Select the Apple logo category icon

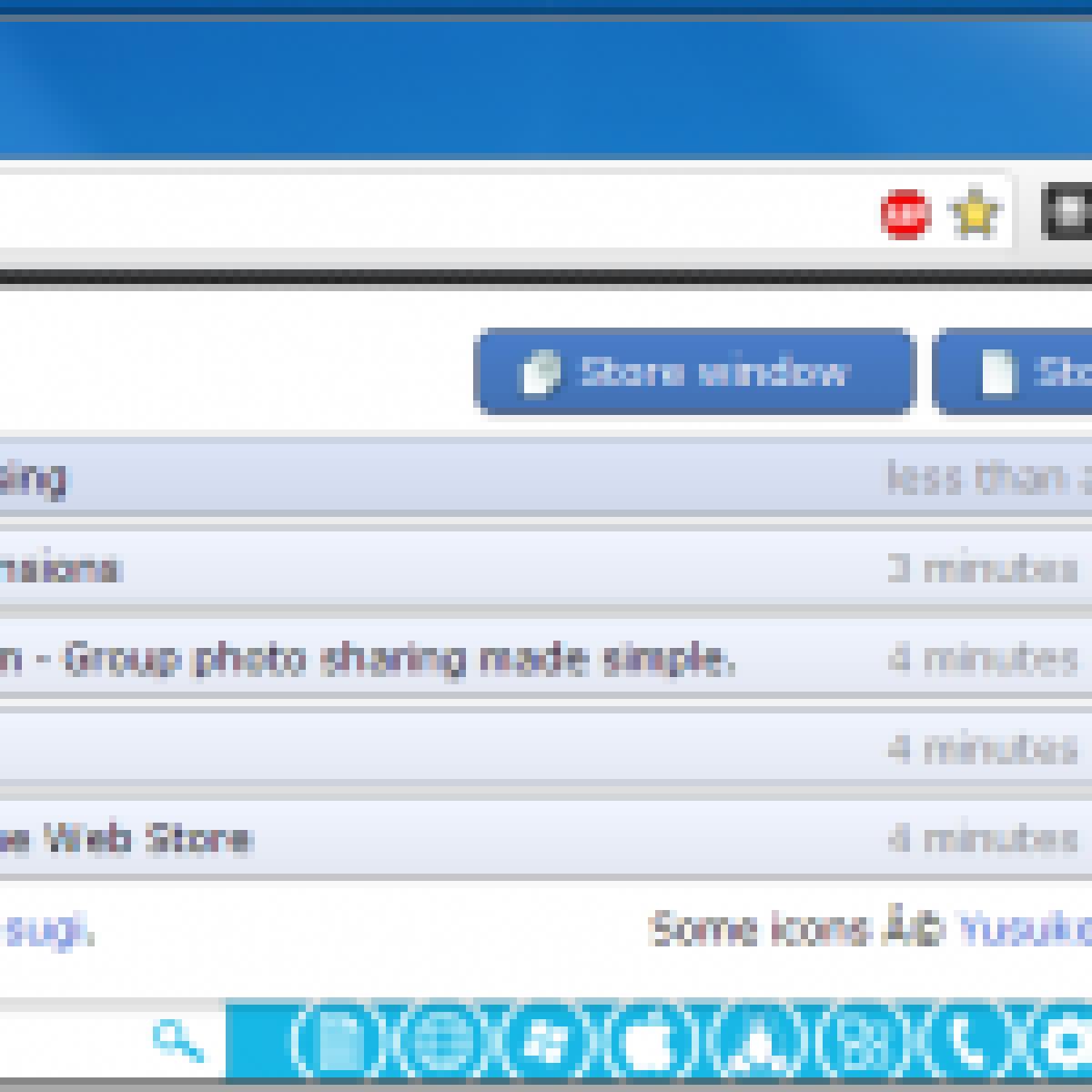pyautogui.click(x=650, y=1041)
